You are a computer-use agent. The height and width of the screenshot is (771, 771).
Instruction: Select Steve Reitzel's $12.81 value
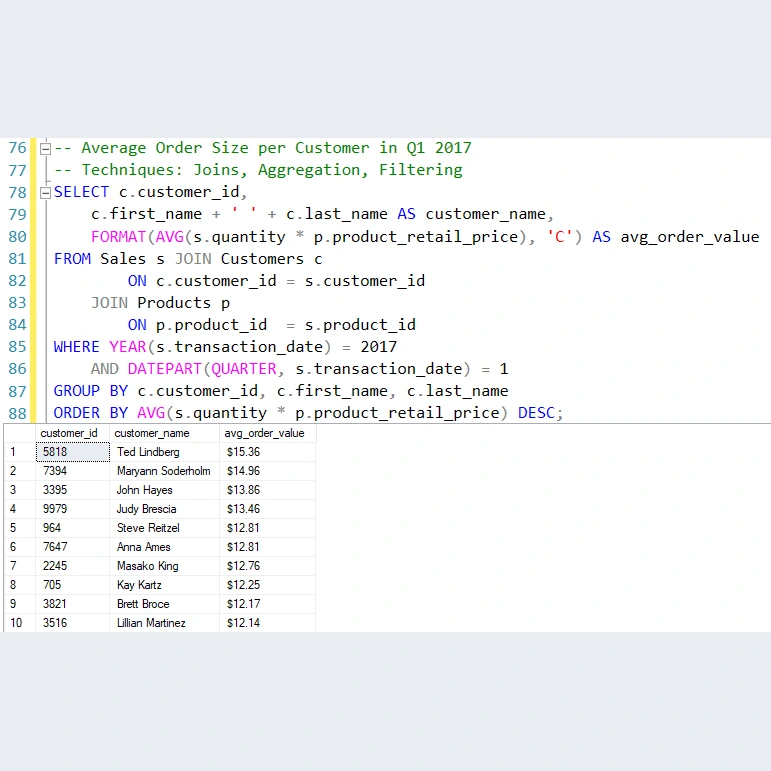click(243, 528)
